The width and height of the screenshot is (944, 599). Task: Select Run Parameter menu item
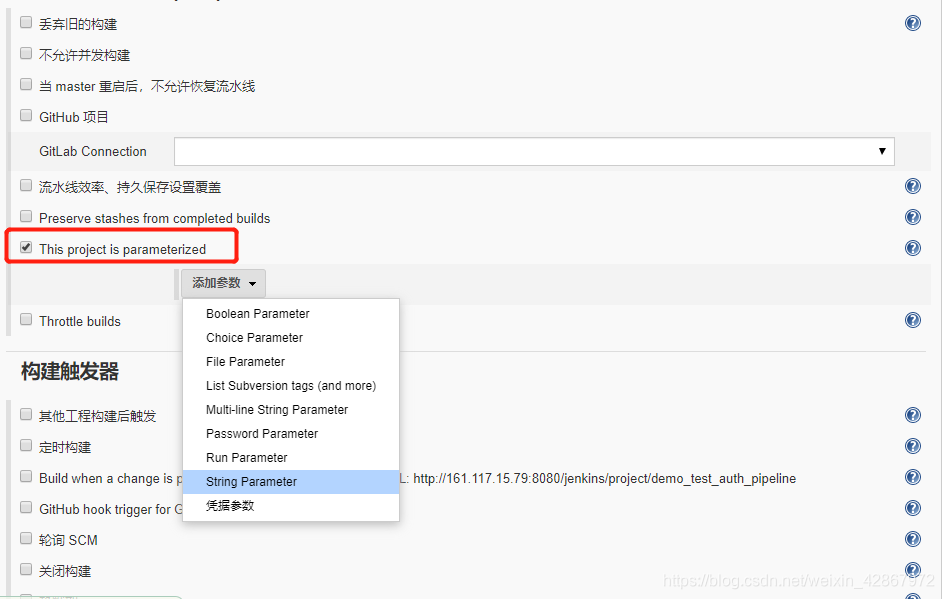tap(291, 458)
